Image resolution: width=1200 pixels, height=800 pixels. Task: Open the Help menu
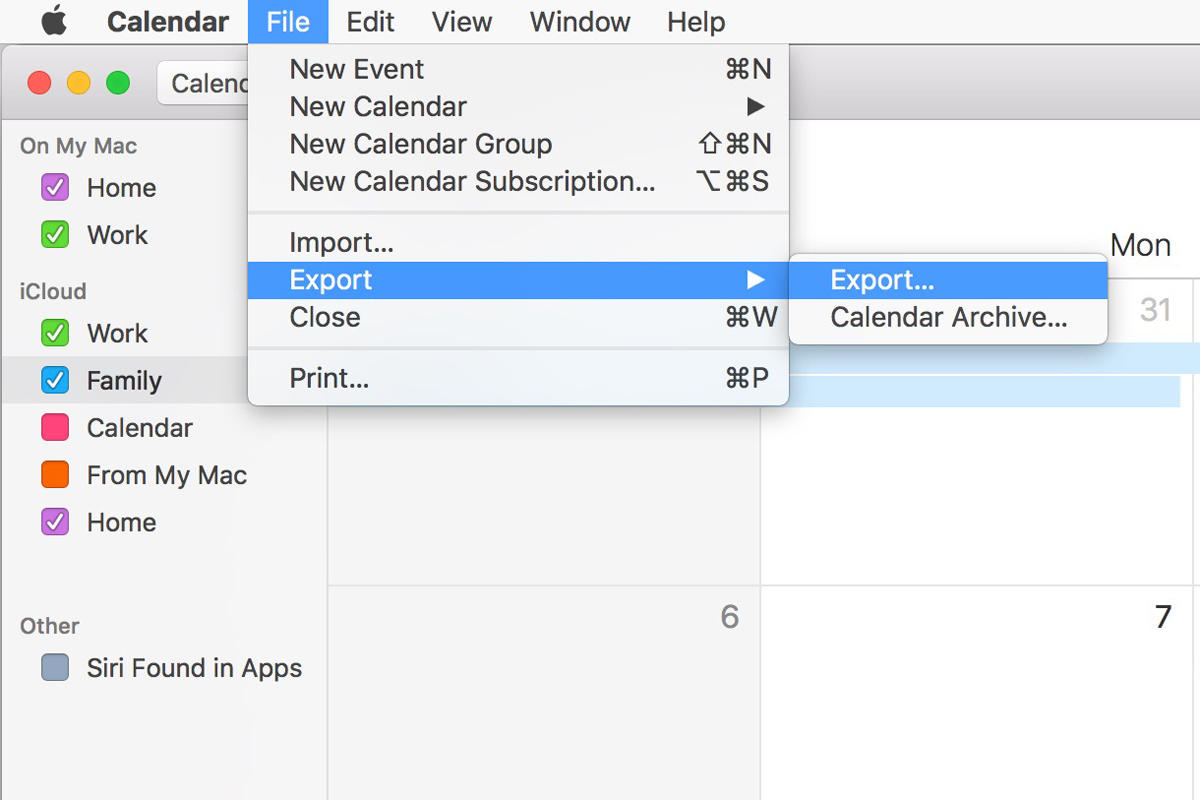click(696, 22)
